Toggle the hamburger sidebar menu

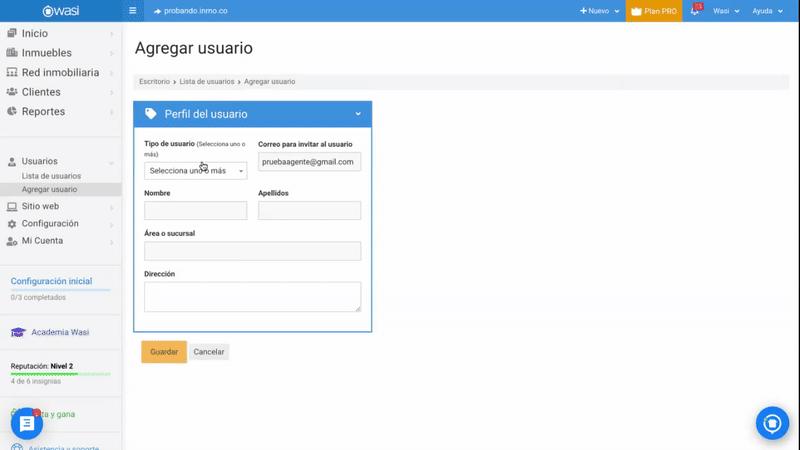133,11
